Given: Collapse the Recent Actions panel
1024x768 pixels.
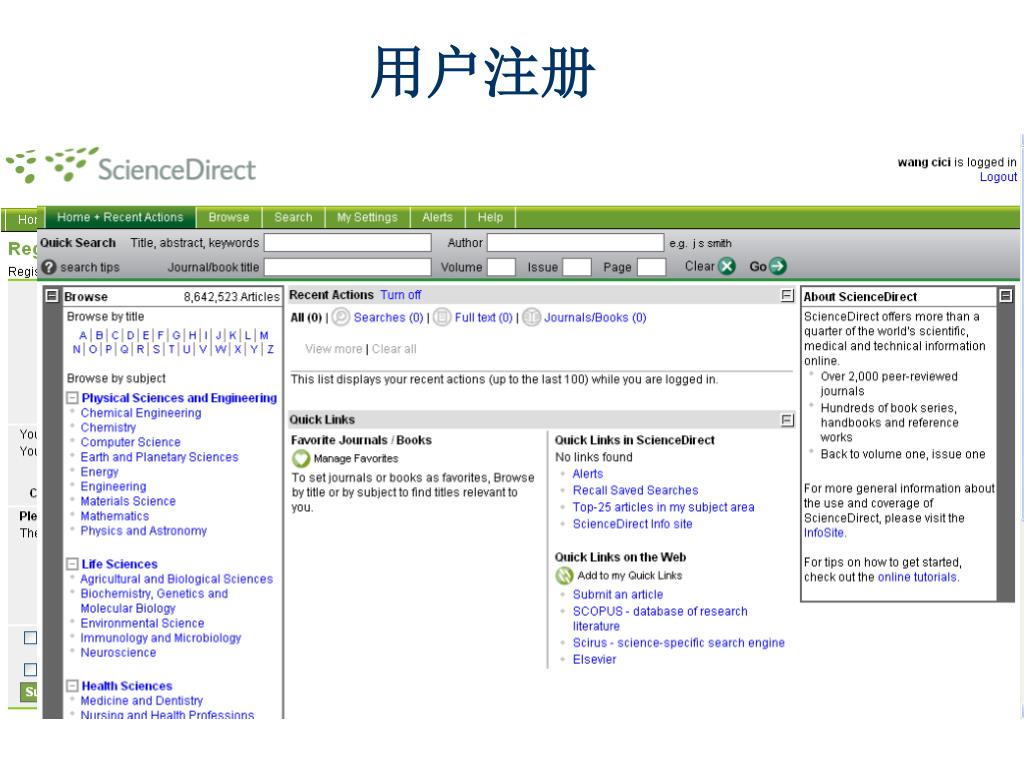Looking at the screenshot, I should (788, 295).
